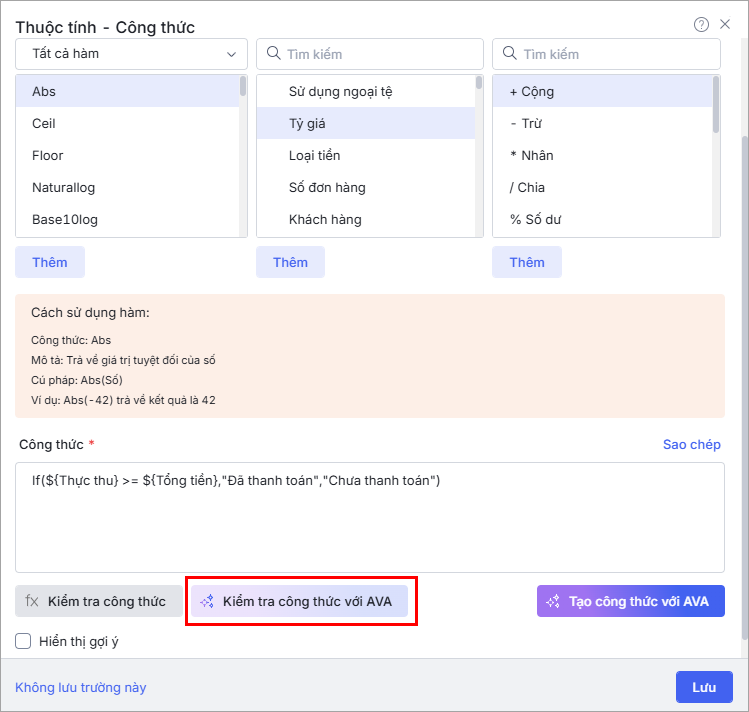Viewport: 749px width, 712px height.
Task: Click sparkle icon on Kiểm tra công thức với AVA
Action: [207, 601]
